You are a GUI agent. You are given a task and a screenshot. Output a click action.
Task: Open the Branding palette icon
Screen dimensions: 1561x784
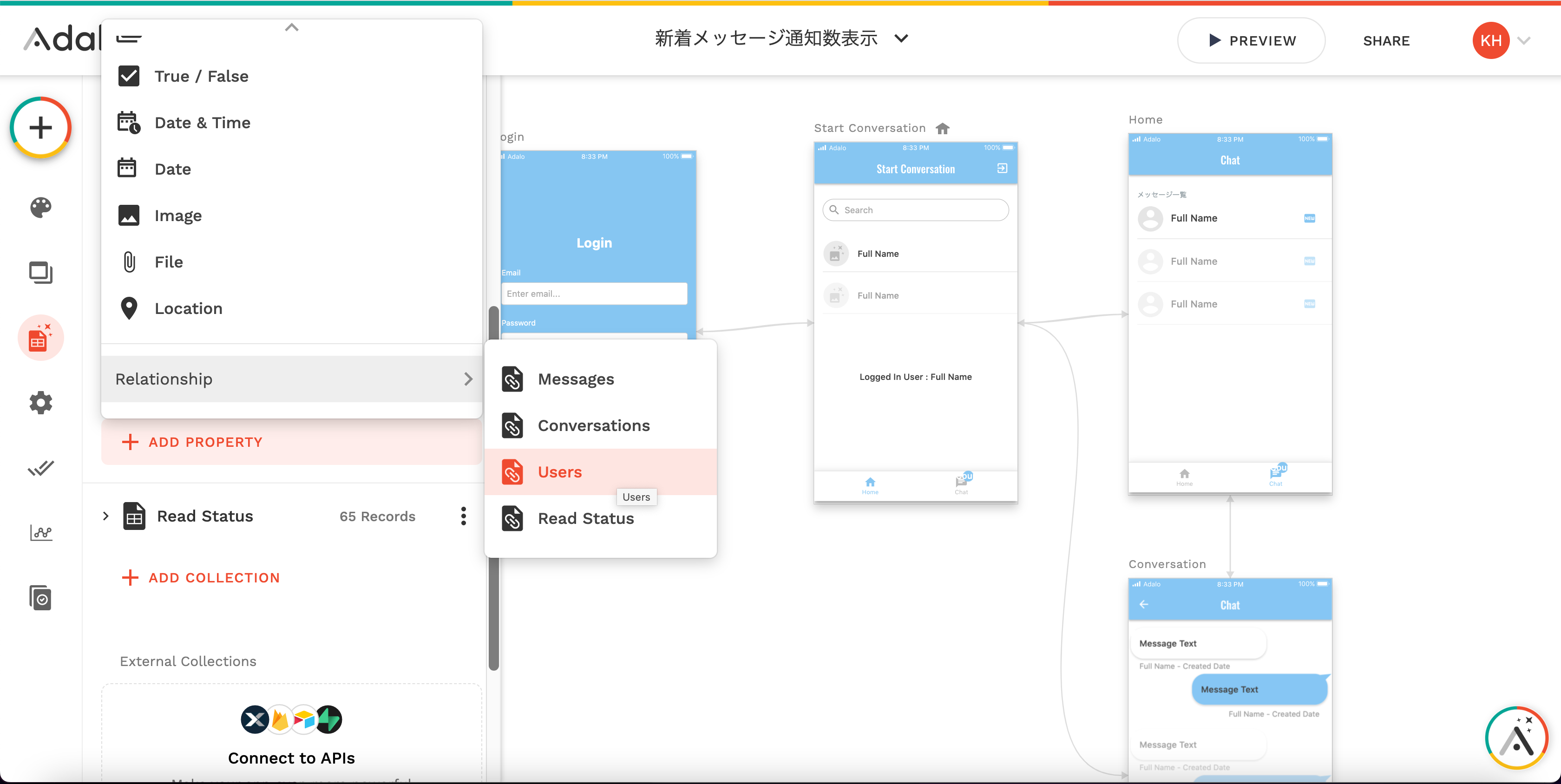(40, 207)
